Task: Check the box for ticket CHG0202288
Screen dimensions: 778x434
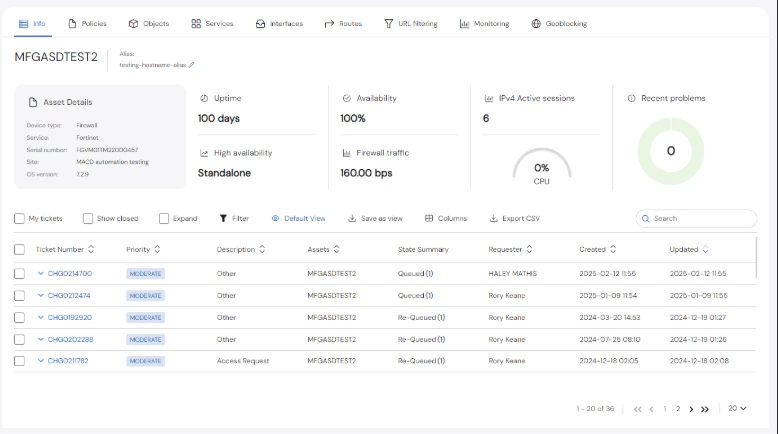Action: click(x=19, y=339)
